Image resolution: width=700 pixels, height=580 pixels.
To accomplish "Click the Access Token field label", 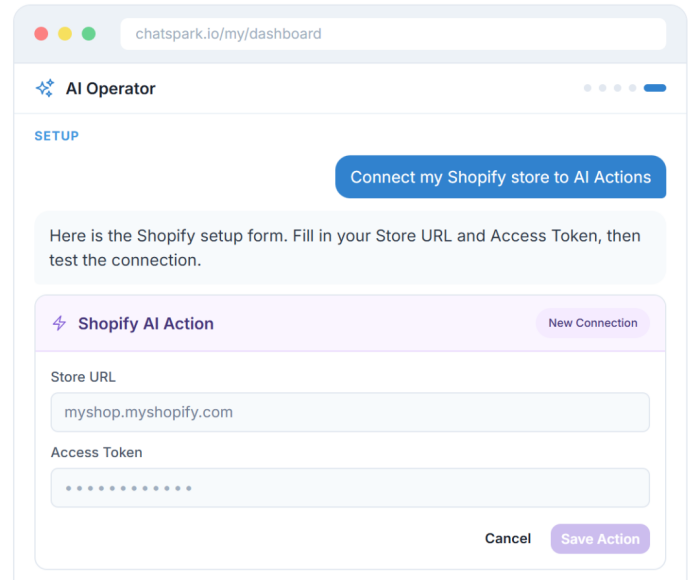I will (96, 452).
